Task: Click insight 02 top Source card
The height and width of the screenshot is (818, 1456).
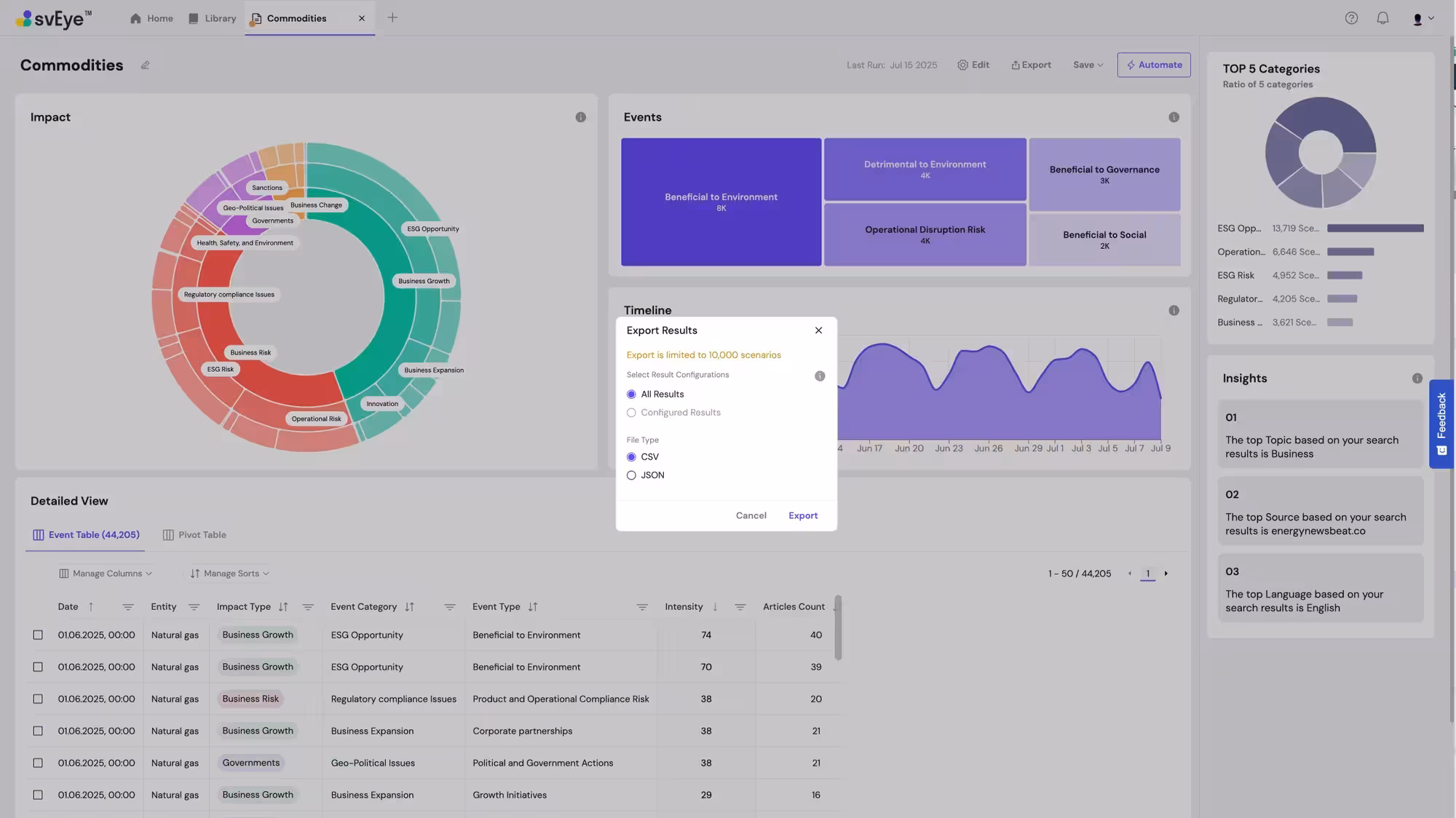Action: click(x=1320, y=511)
